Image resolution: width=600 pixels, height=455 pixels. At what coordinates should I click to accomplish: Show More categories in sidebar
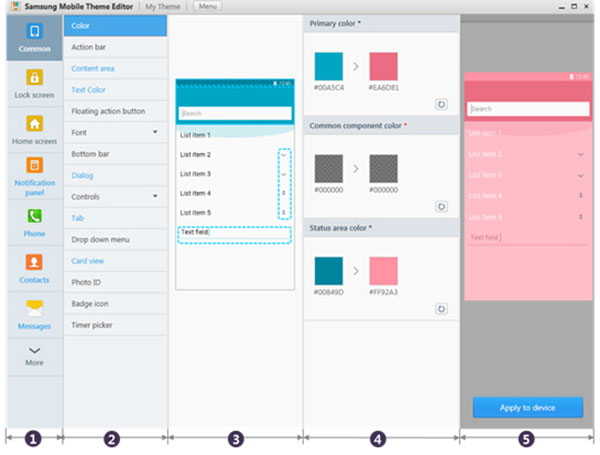pos(34,356)
